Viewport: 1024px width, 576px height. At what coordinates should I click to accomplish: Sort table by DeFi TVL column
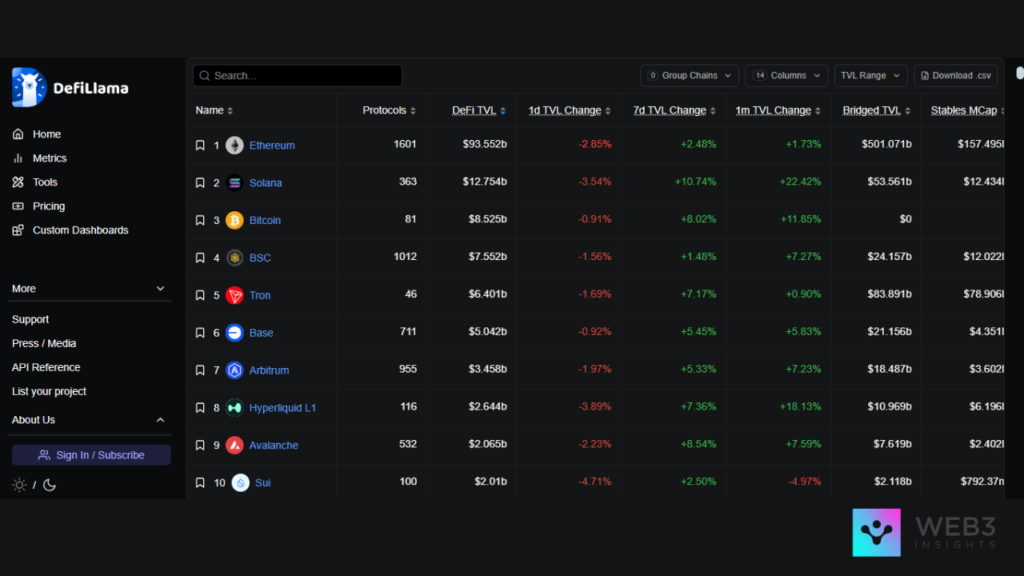479,110
